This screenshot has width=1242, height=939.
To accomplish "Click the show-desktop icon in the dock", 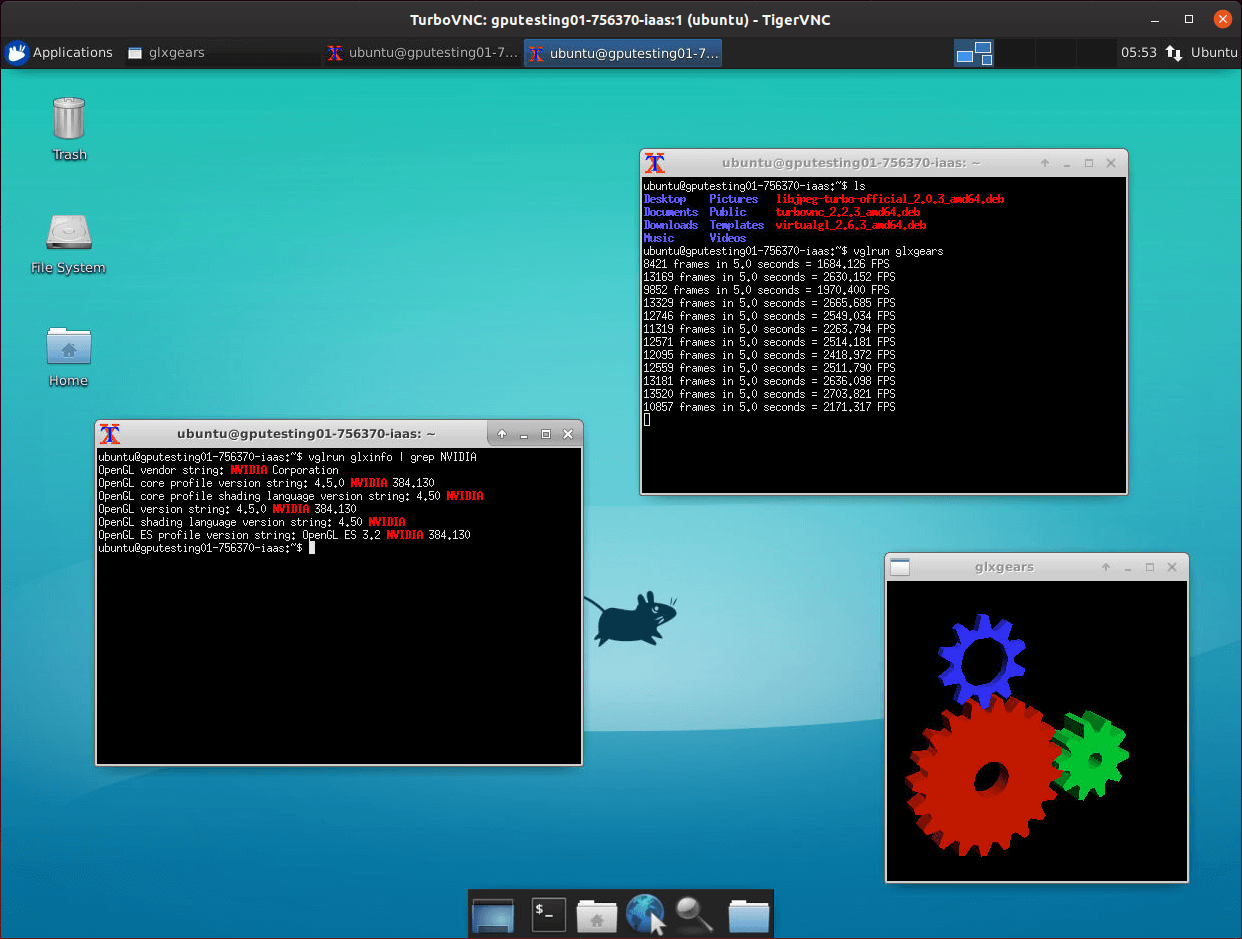I will coord(492,914).
